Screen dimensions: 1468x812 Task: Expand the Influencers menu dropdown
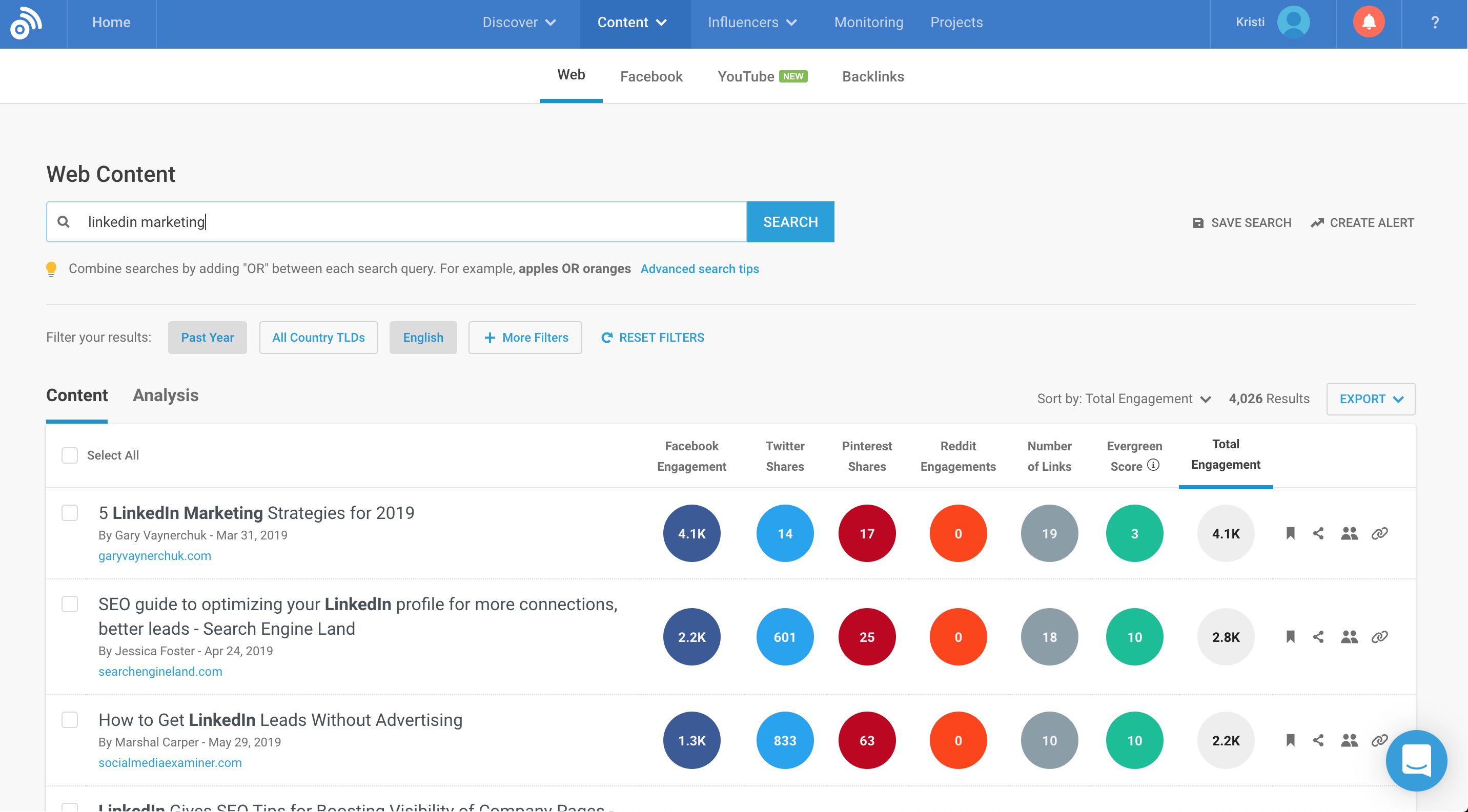pyautogui.click(x=752, y=22)
